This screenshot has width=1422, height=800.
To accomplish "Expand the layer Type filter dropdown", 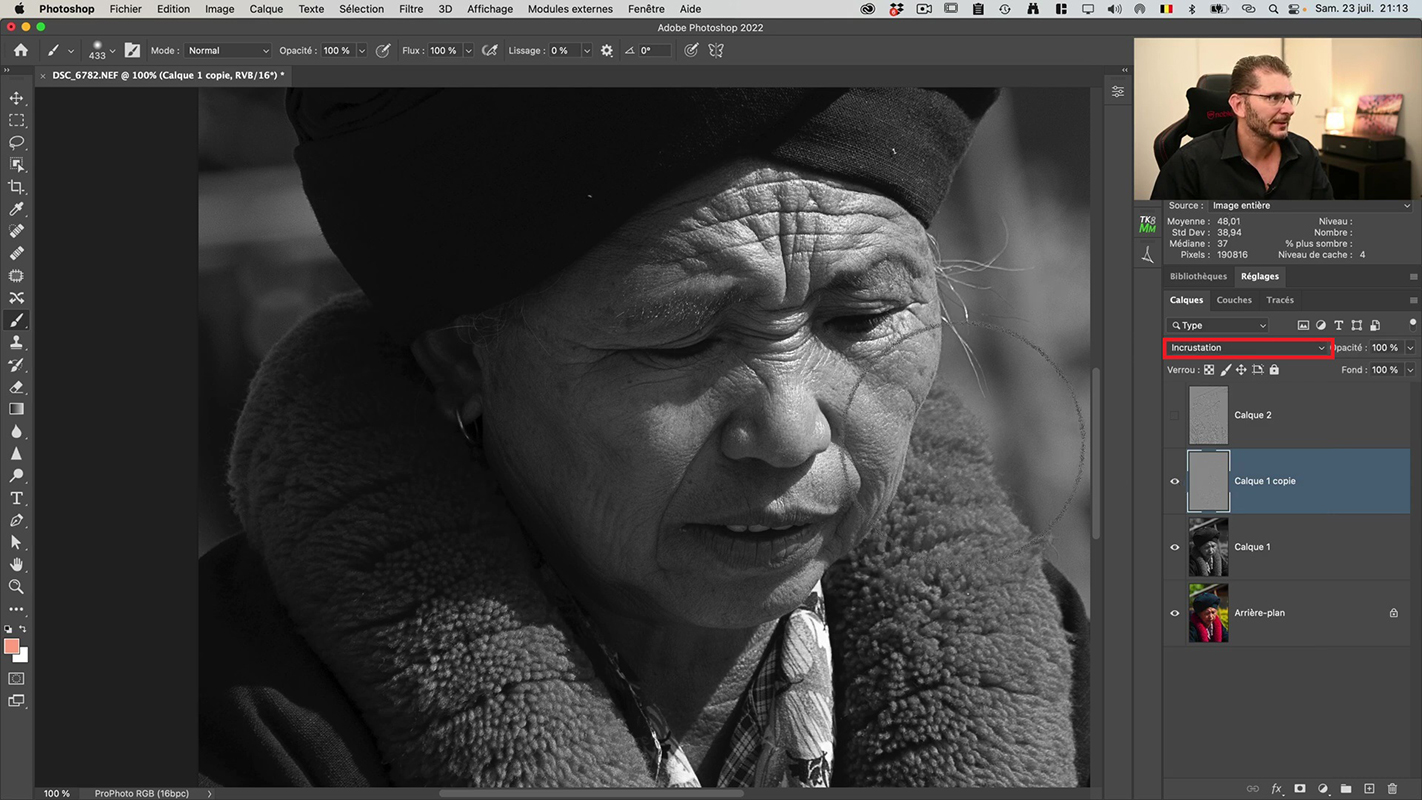I will 1217,326.
